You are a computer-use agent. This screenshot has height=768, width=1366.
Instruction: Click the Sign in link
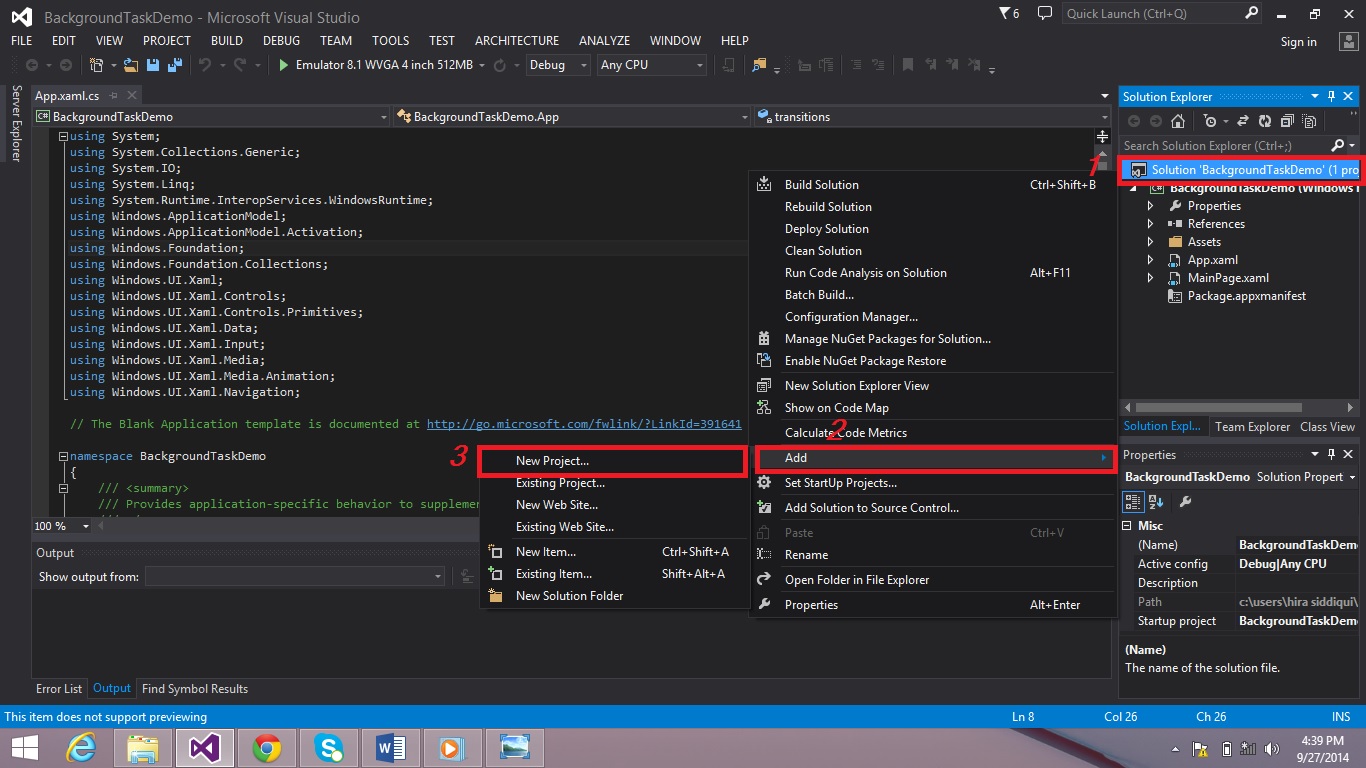pos(1299,42)
